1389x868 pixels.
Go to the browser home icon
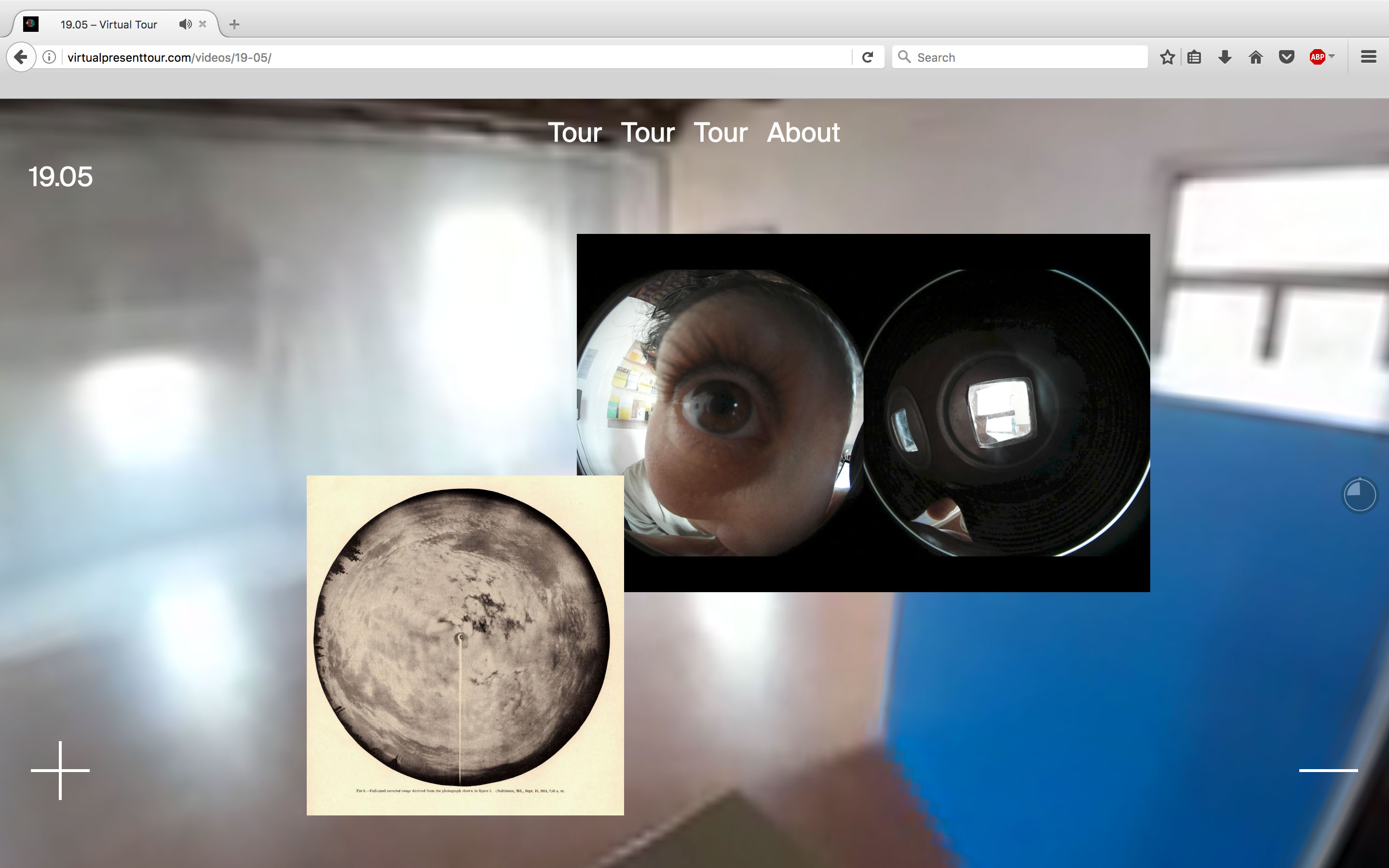click(1255, 57)
